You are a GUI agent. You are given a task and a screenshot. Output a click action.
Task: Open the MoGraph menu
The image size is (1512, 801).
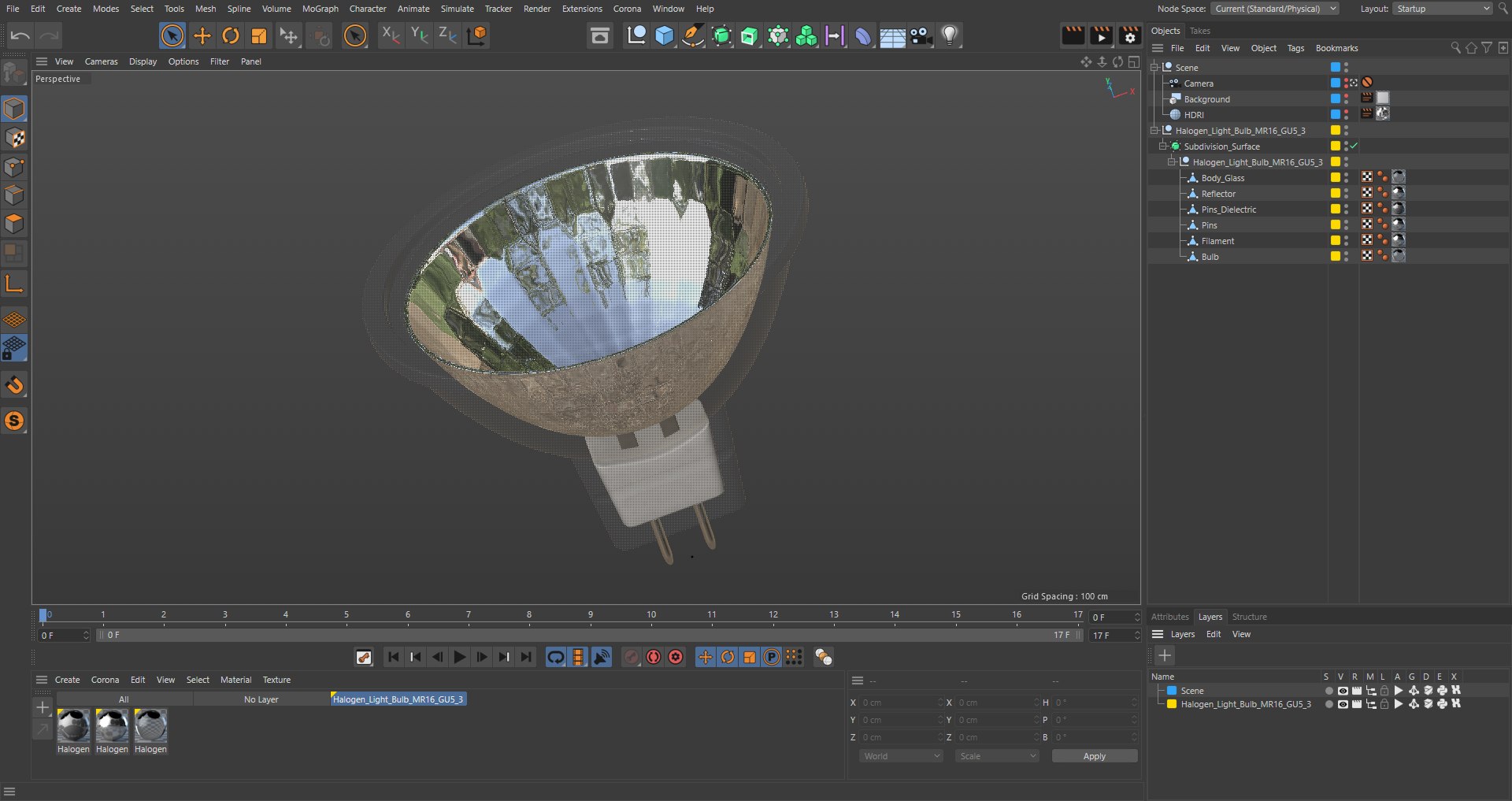click(320, 9)
